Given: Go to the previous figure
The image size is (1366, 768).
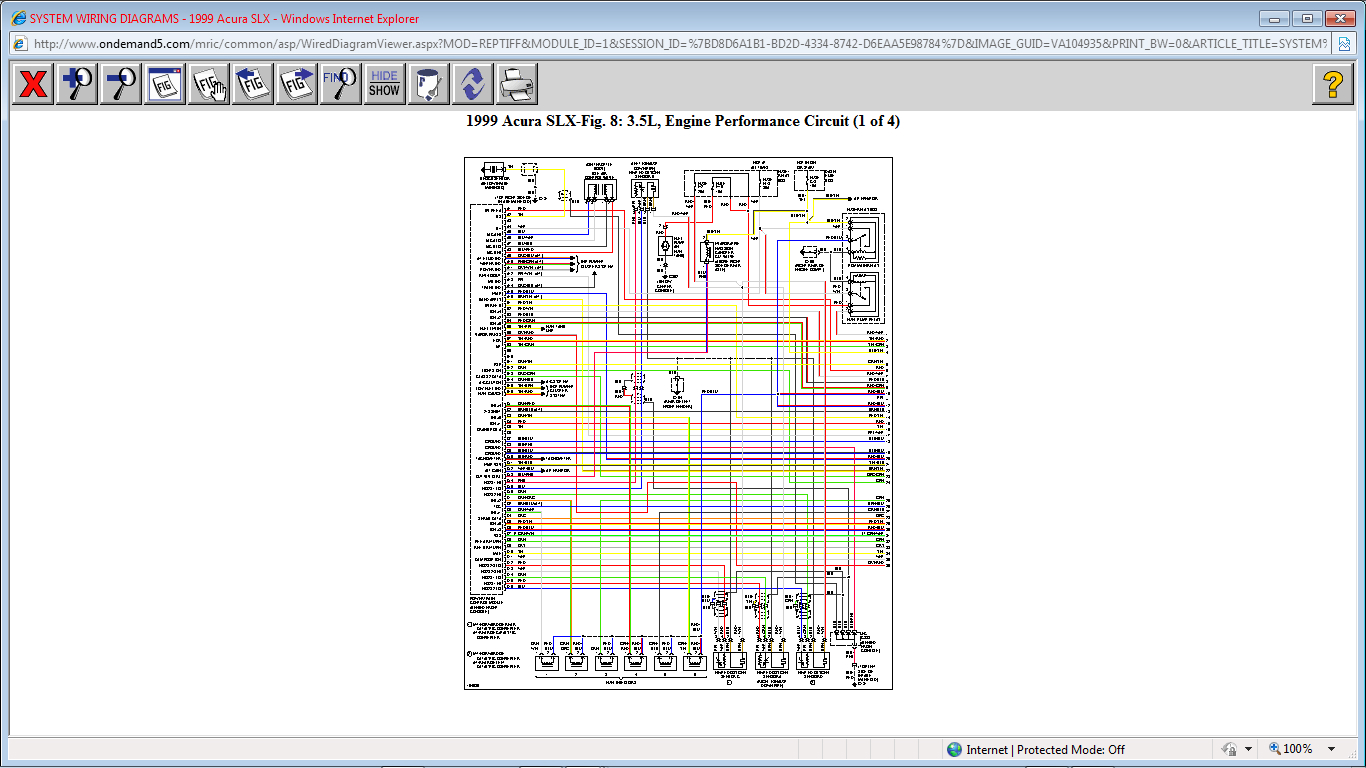Looking at the screenshot, I should (x=253, y=84).
